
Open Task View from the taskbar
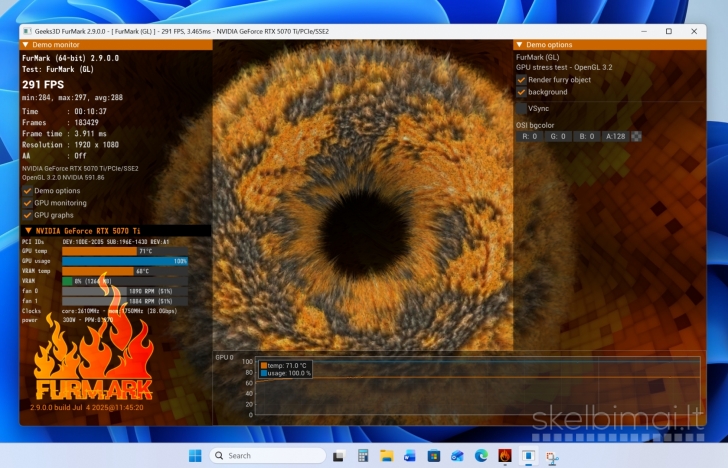pos(338,455)
